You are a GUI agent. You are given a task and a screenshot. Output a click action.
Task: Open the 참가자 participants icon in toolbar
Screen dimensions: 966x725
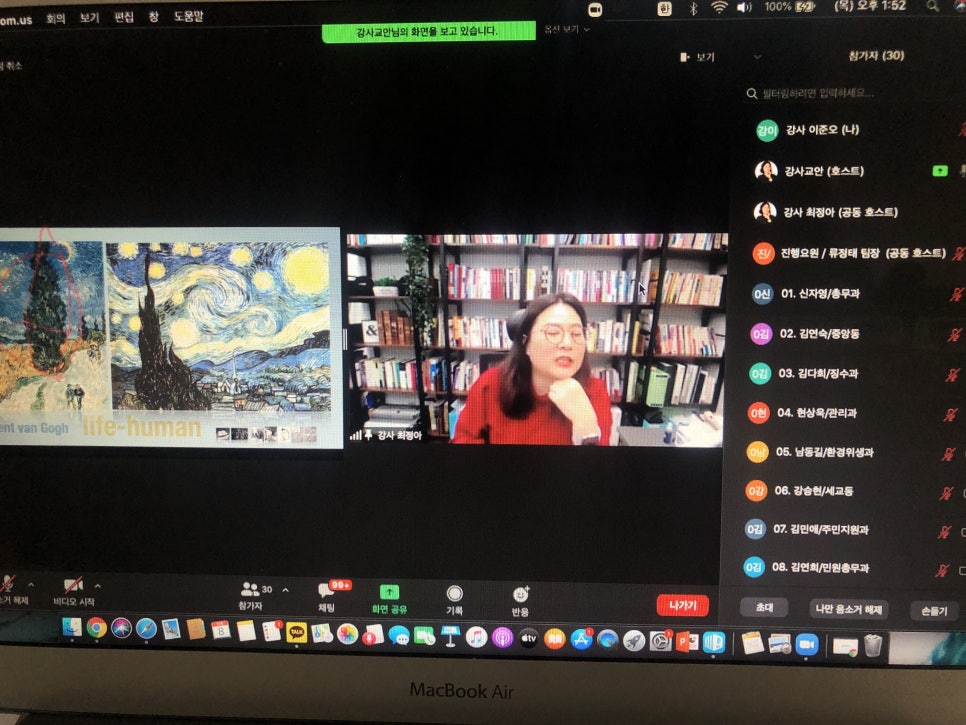pyautogui.click(x=250, y=589)
